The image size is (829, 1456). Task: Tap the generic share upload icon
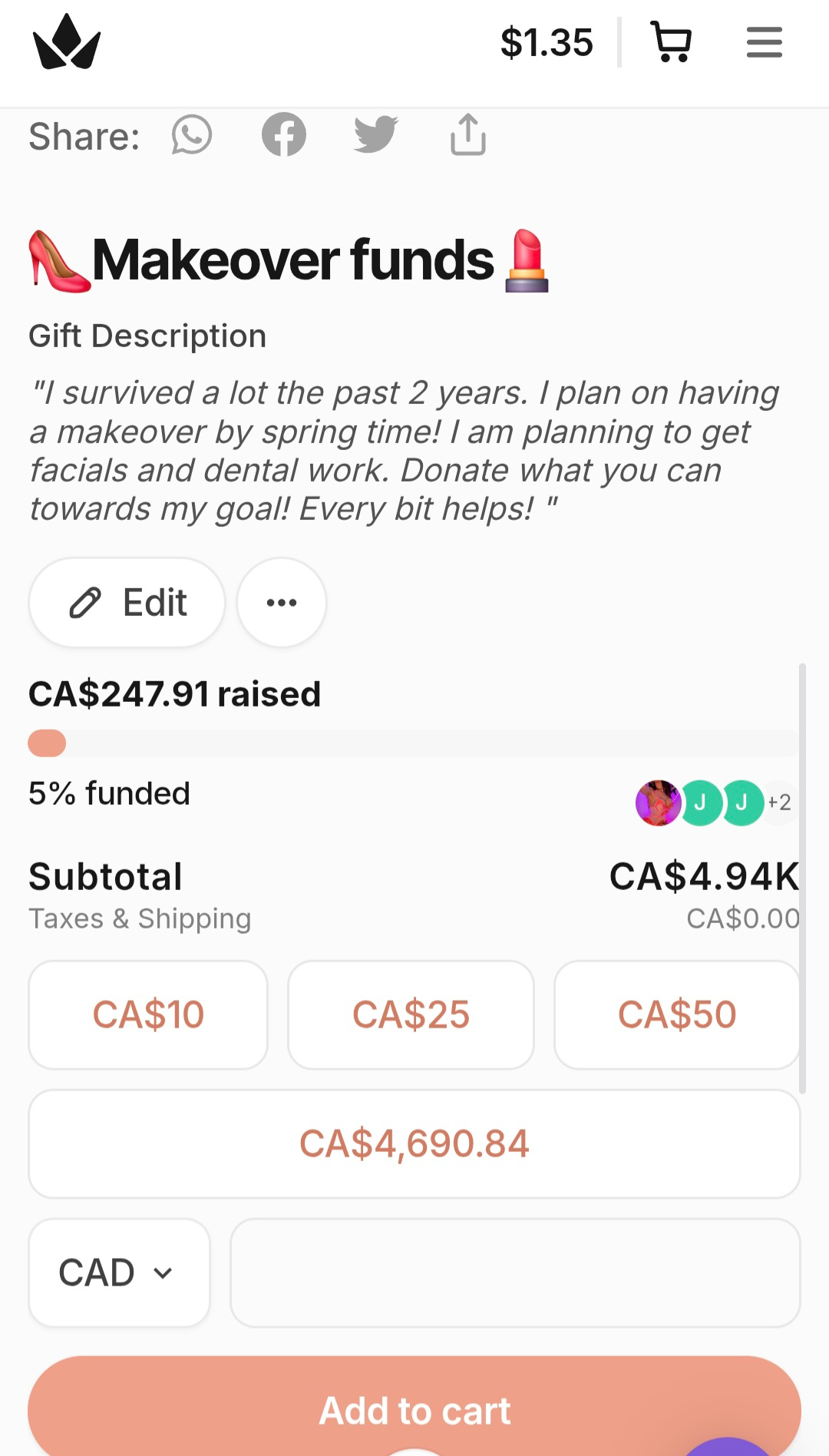point(467,135)
